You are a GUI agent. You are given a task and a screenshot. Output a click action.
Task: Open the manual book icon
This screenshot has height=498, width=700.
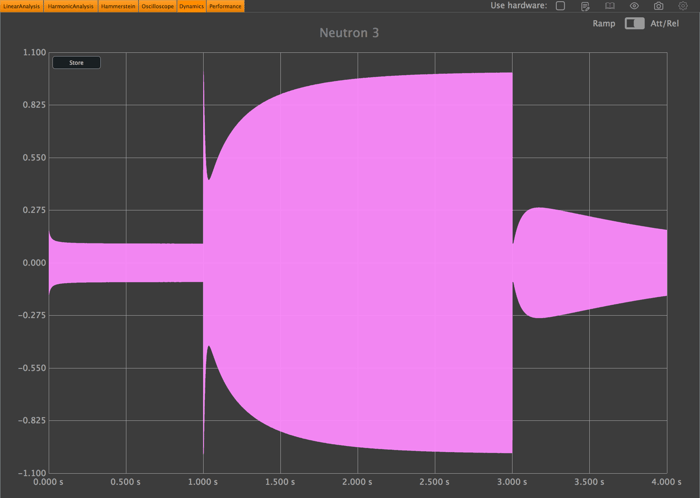pos(609,6)
